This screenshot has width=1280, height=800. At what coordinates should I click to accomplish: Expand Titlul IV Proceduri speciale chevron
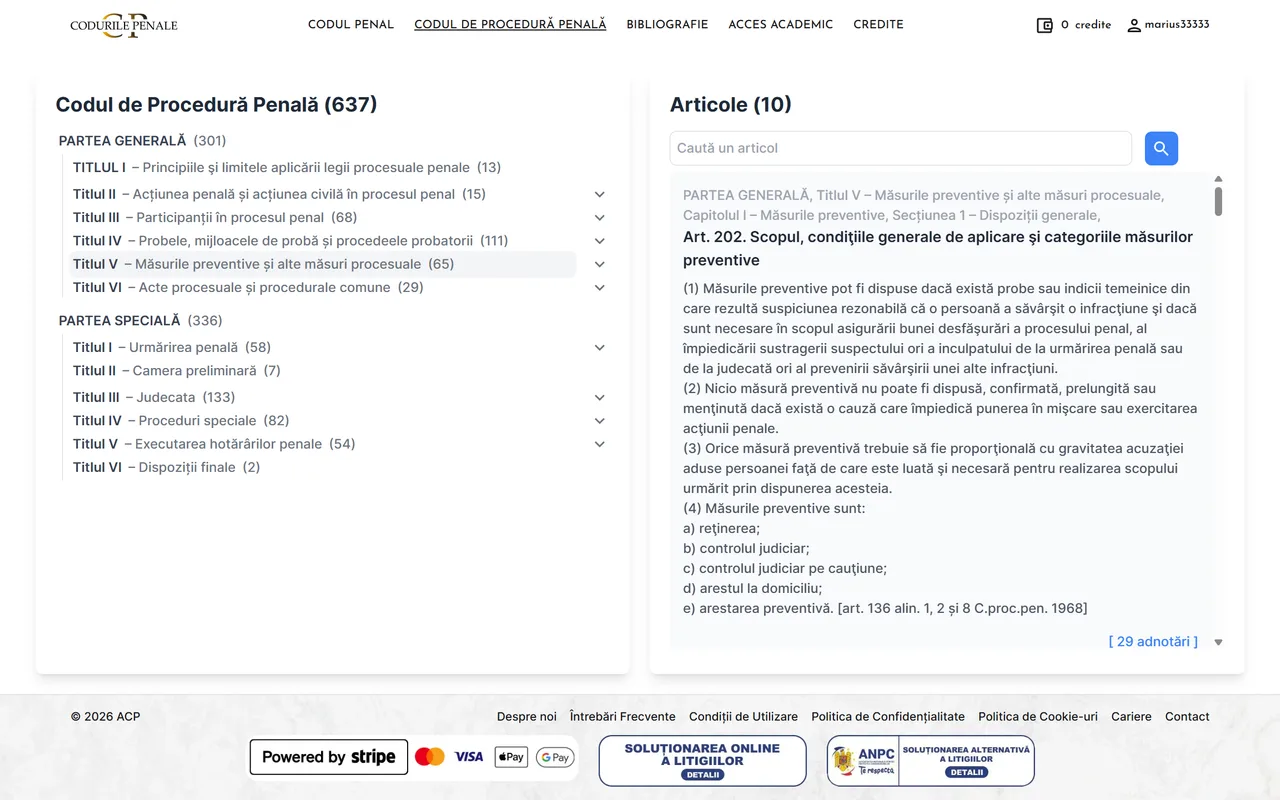click(x=600, y=421)
